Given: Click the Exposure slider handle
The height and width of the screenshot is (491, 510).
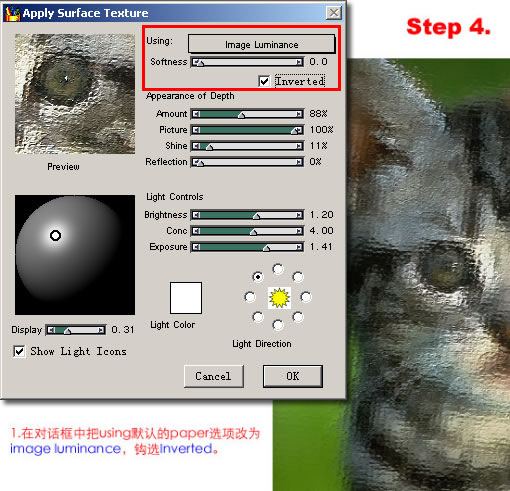Looking at the screenshot, I should [x=266, y=248].
